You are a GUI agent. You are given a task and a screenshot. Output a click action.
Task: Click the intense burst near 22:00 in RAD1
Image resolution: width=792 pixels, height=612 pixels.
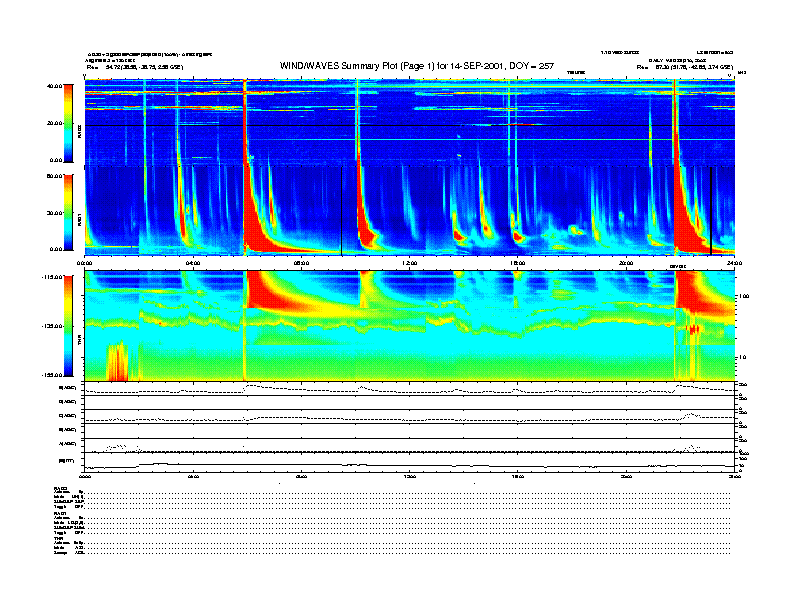687,222
